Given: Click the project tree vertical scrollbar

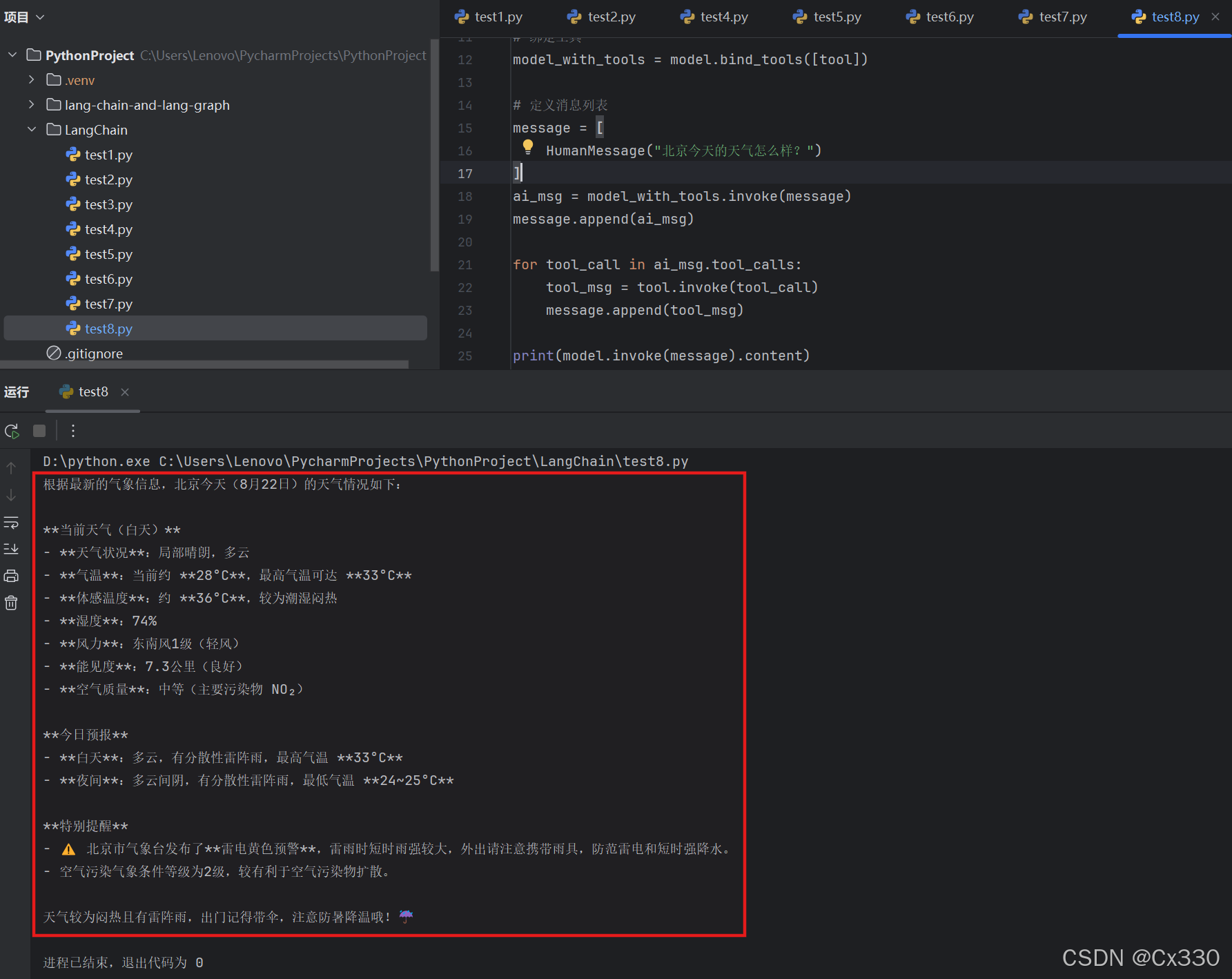Looking at the screenshot, I should point(434,156).
